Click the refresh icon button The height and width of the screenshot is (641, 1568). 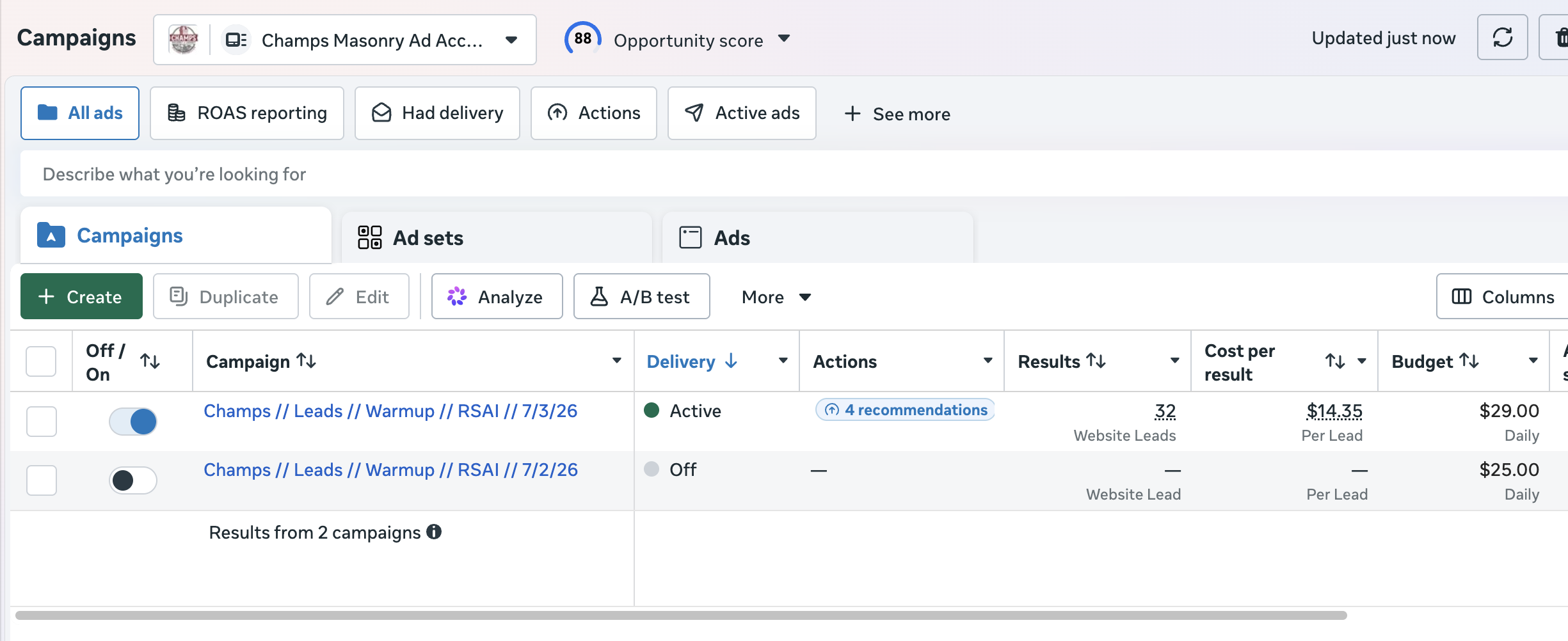tap(1502, 38)
